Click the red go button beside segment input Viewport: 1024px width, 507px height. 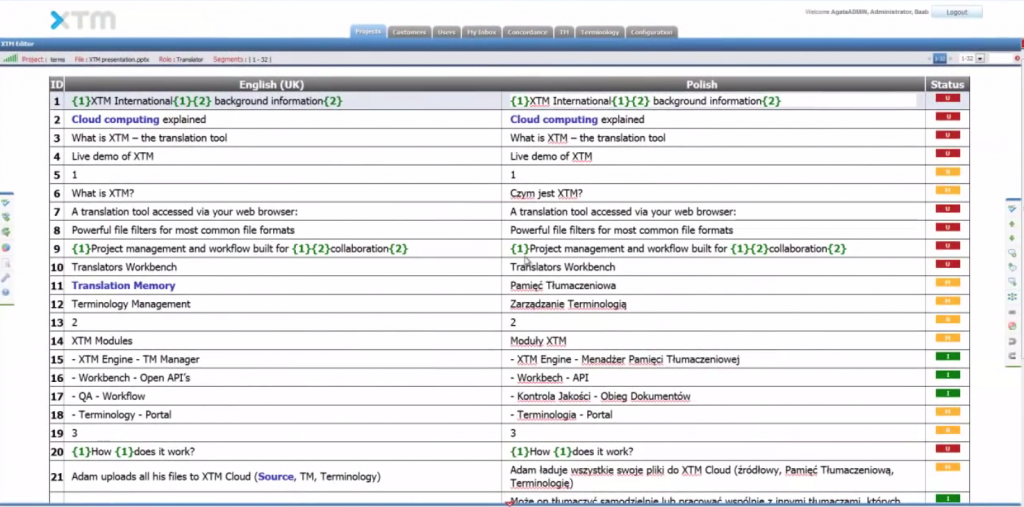tap(1017, 59)
